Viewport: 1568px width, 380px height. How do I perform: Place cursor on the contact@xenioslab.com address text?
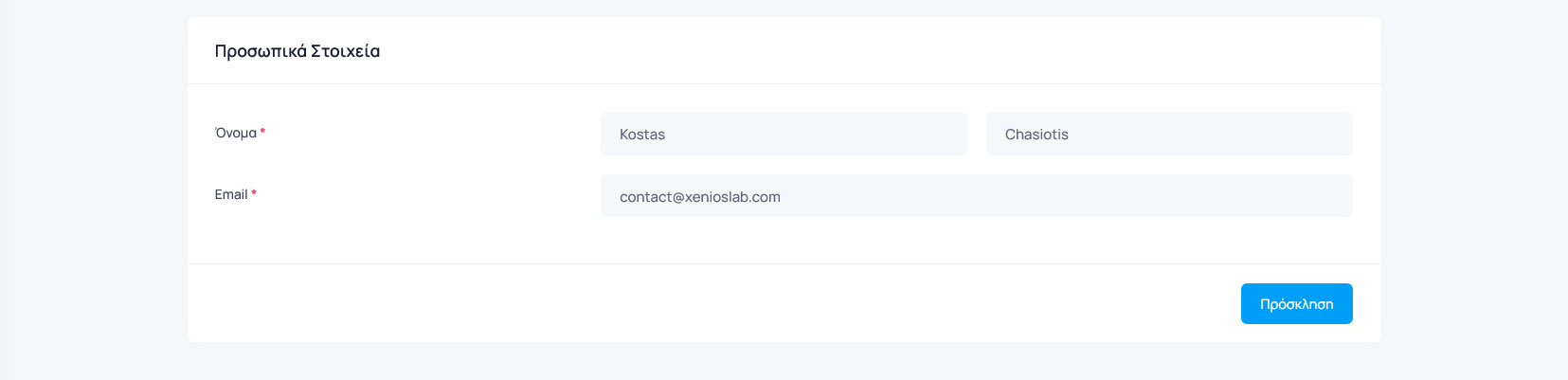[x=700, y=197]
